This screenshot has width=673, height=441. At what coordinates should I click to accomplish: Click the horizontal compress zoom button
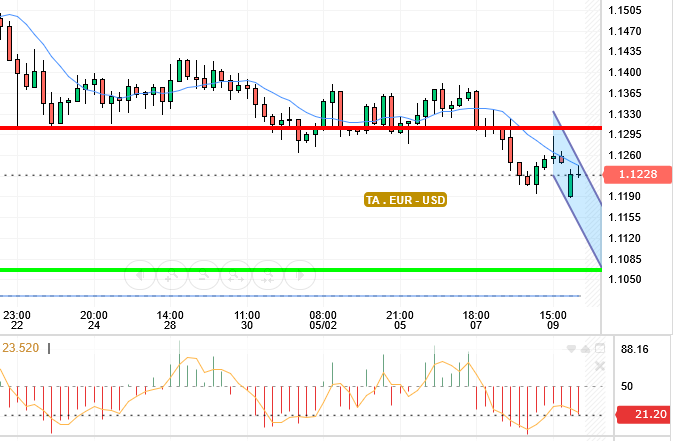pos(268,275)
